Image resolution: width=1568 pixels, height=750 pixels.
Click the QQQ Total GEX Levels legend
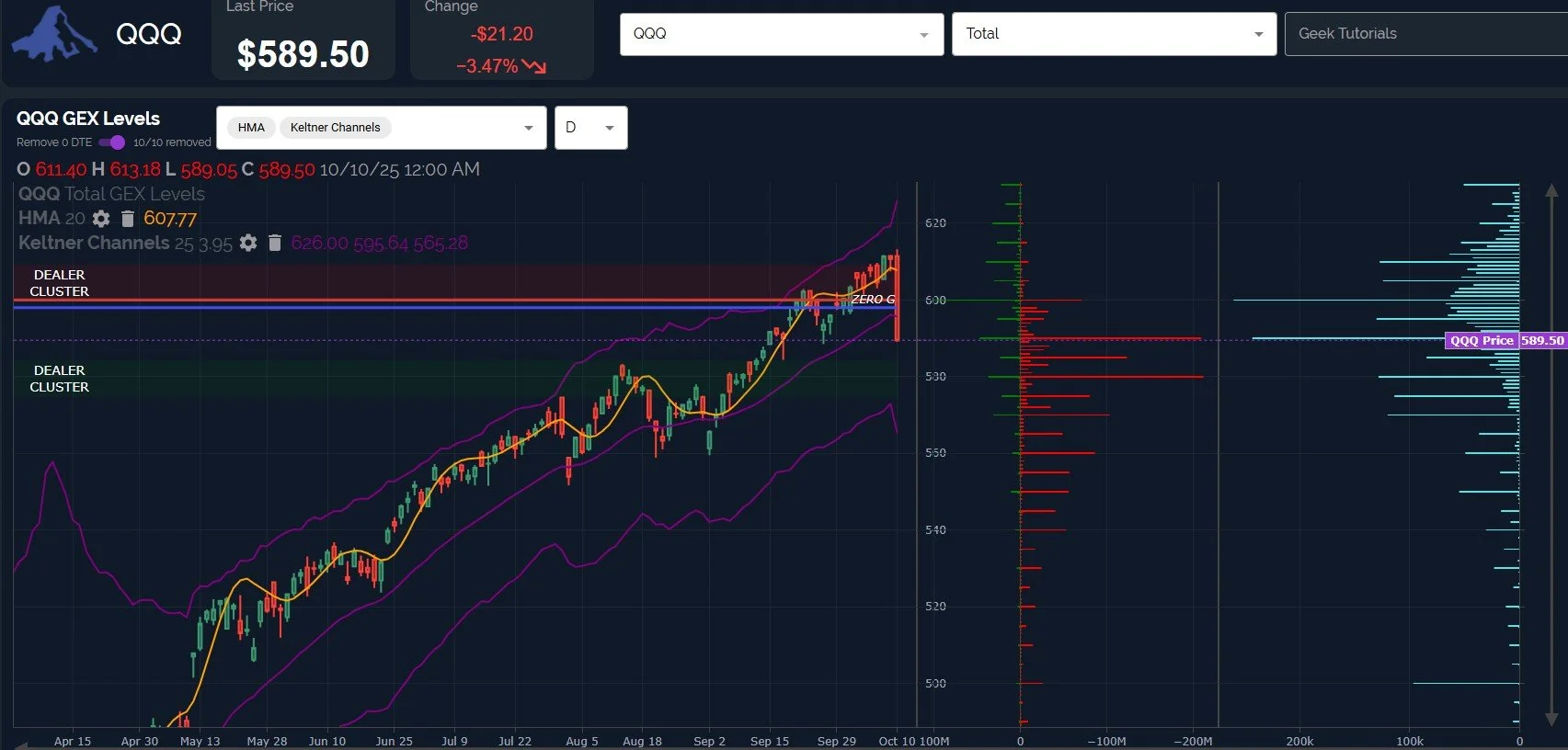pyautogui.click(x=111, y=194)
